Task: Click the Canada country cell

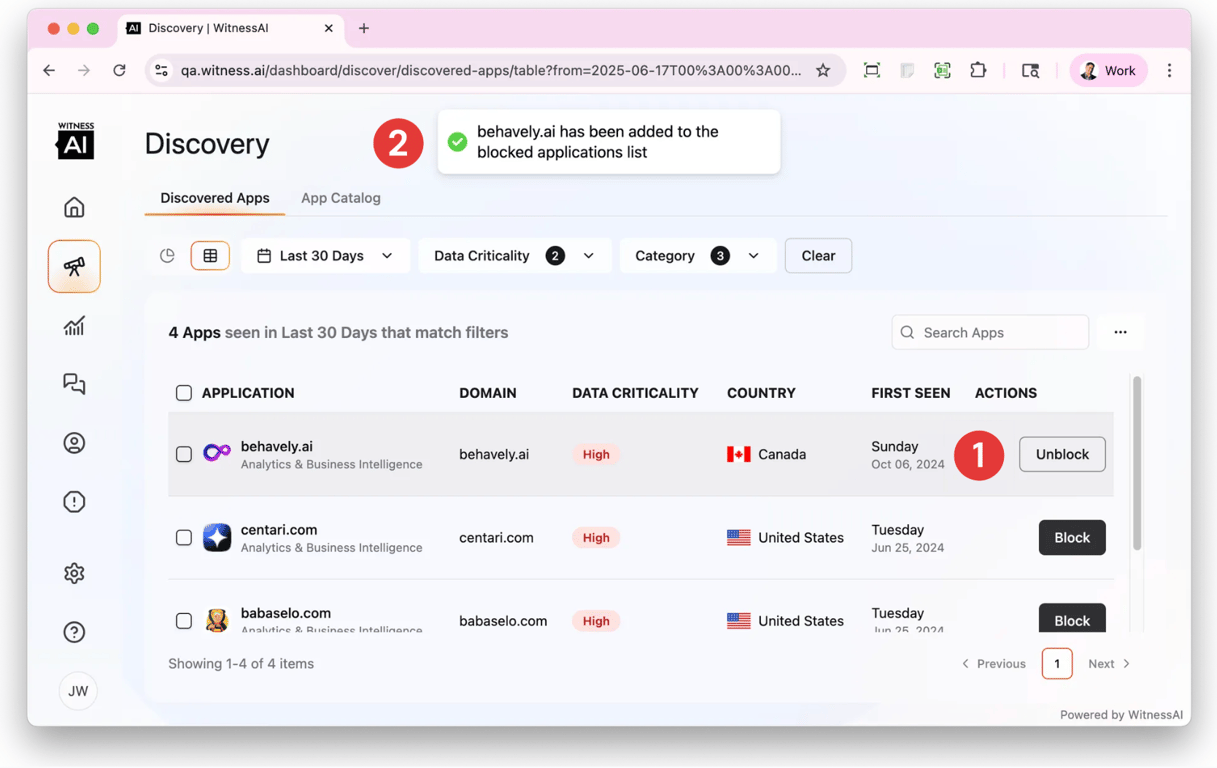Action: 767,454
